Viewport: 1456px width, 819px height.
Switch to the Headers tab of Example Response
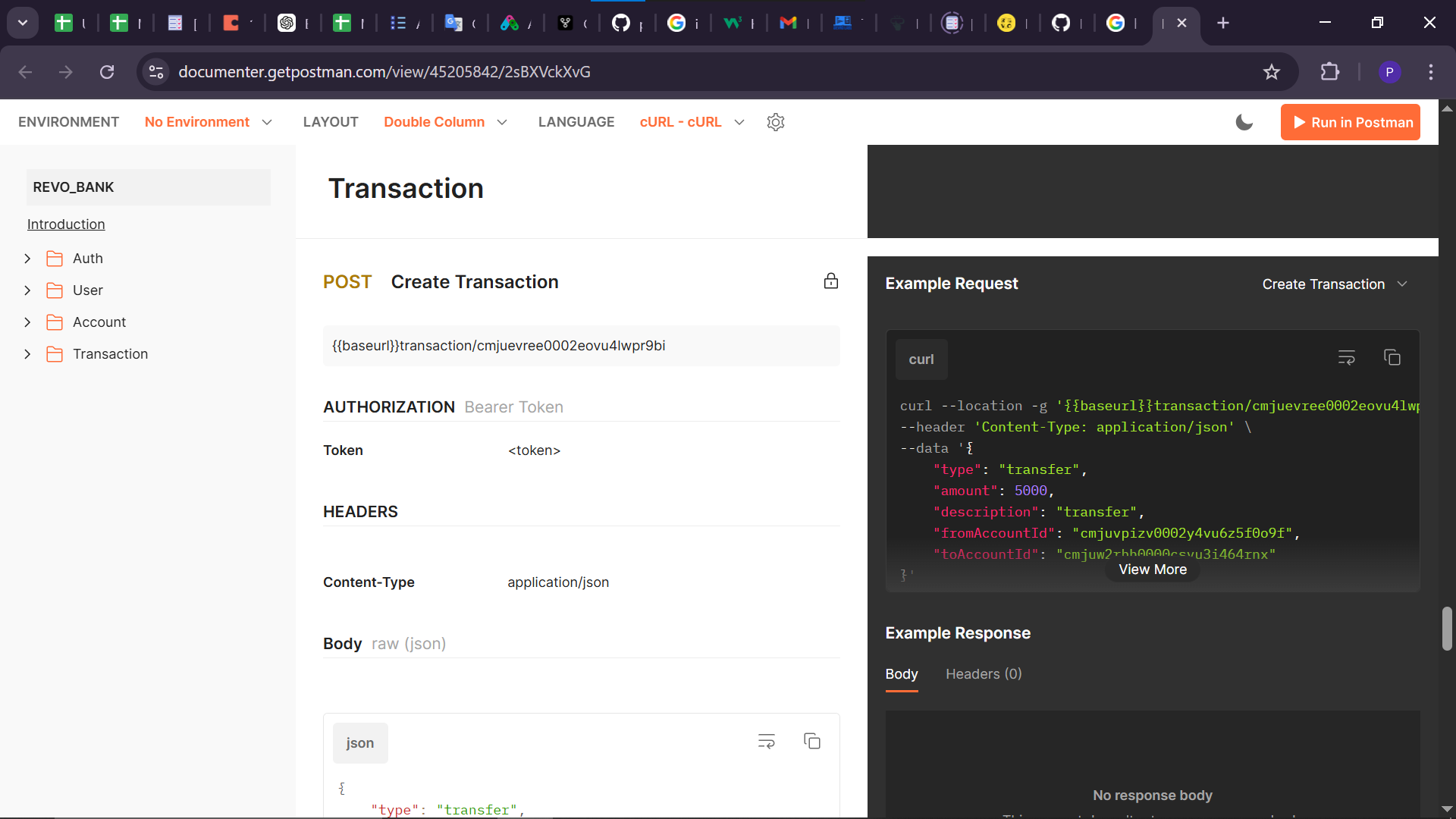pyautogui.click(x=983, y=673)
